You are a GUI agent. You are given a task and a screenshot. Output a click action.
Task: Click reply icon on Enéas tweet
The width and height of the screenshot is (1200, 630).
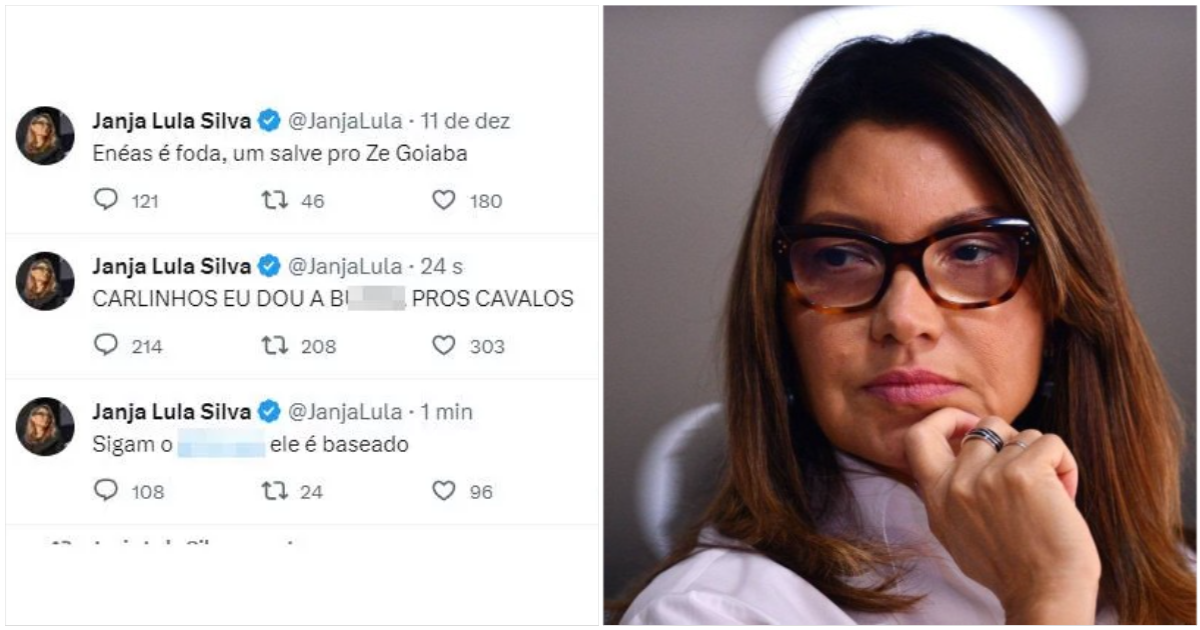[106, 200]
